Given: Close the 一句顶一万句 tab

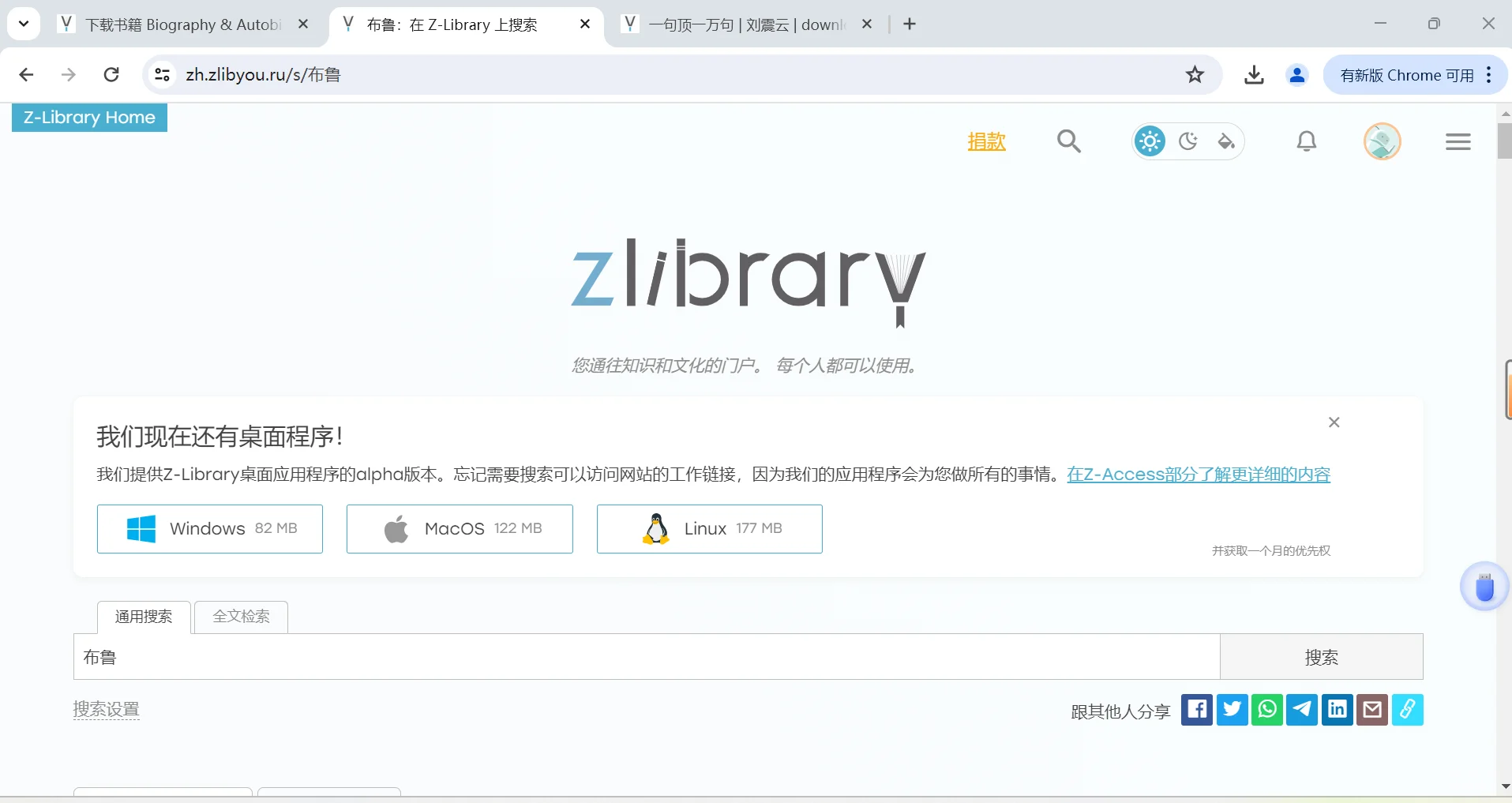Looking at the screenshot, I should coord(867,24).
